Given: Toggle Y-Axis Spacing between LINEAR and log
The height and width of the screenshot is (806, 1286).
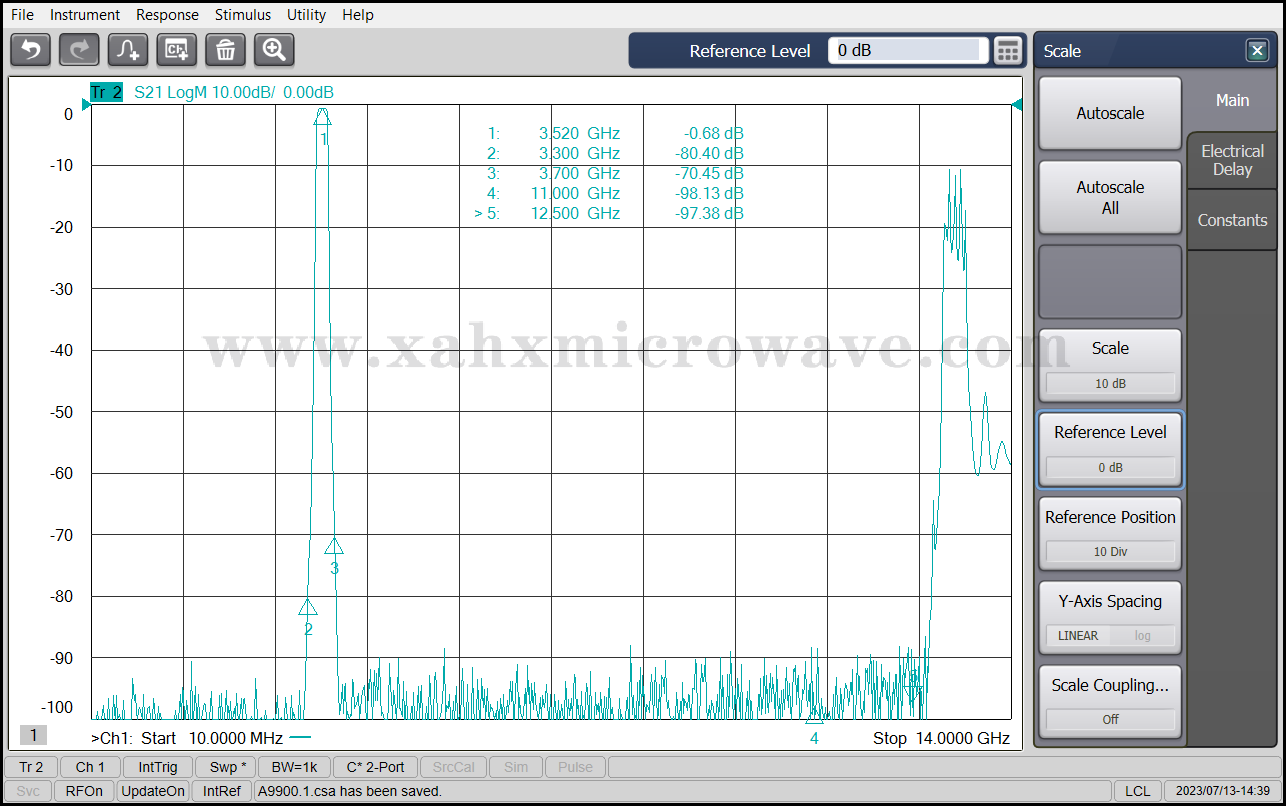Looking at the screenshot, I should pyautogui.click(x=1110, y=635).
